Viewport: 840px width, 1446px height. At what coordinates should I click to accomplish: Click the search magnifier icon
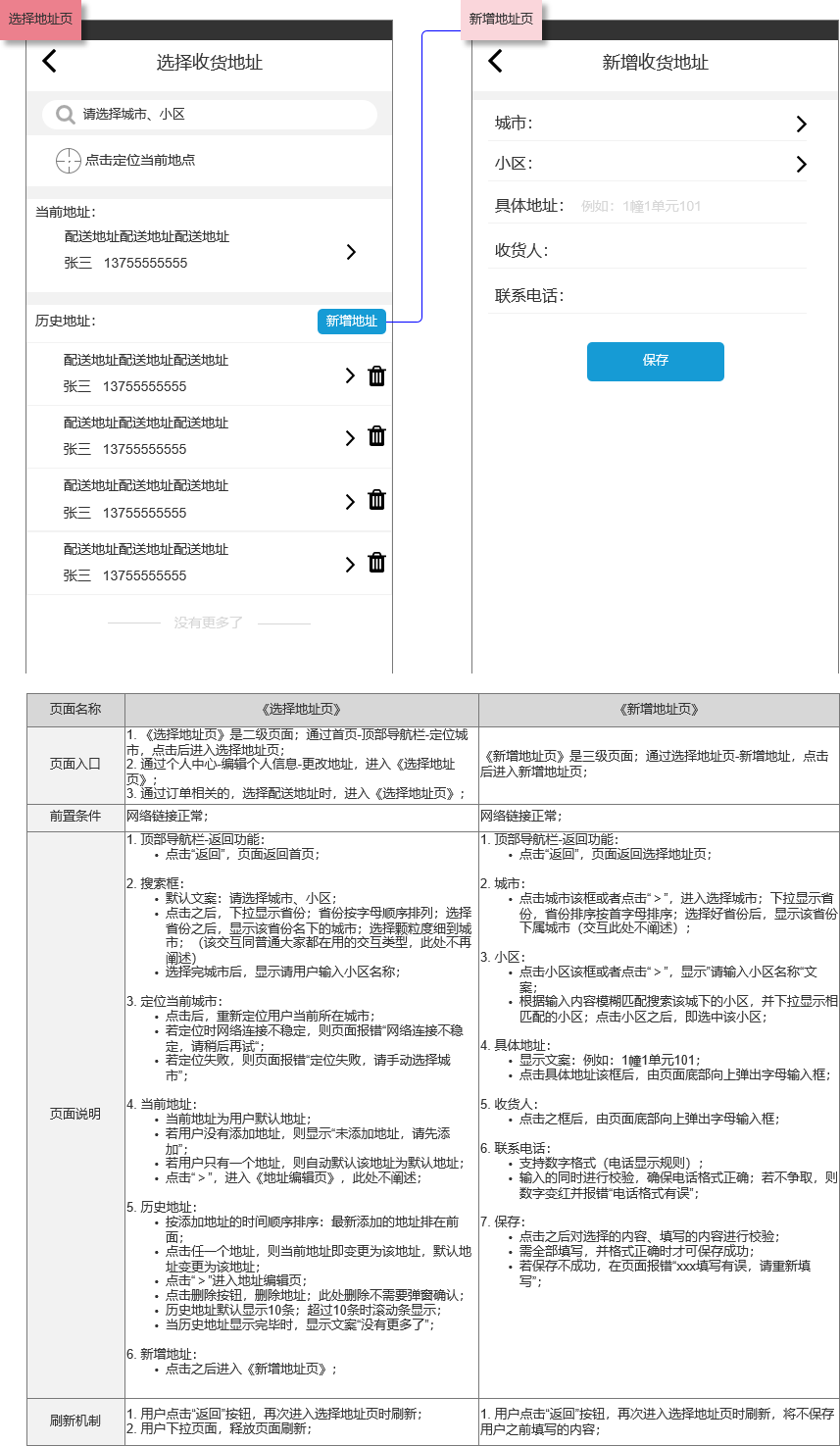click(x=64, y=114)
